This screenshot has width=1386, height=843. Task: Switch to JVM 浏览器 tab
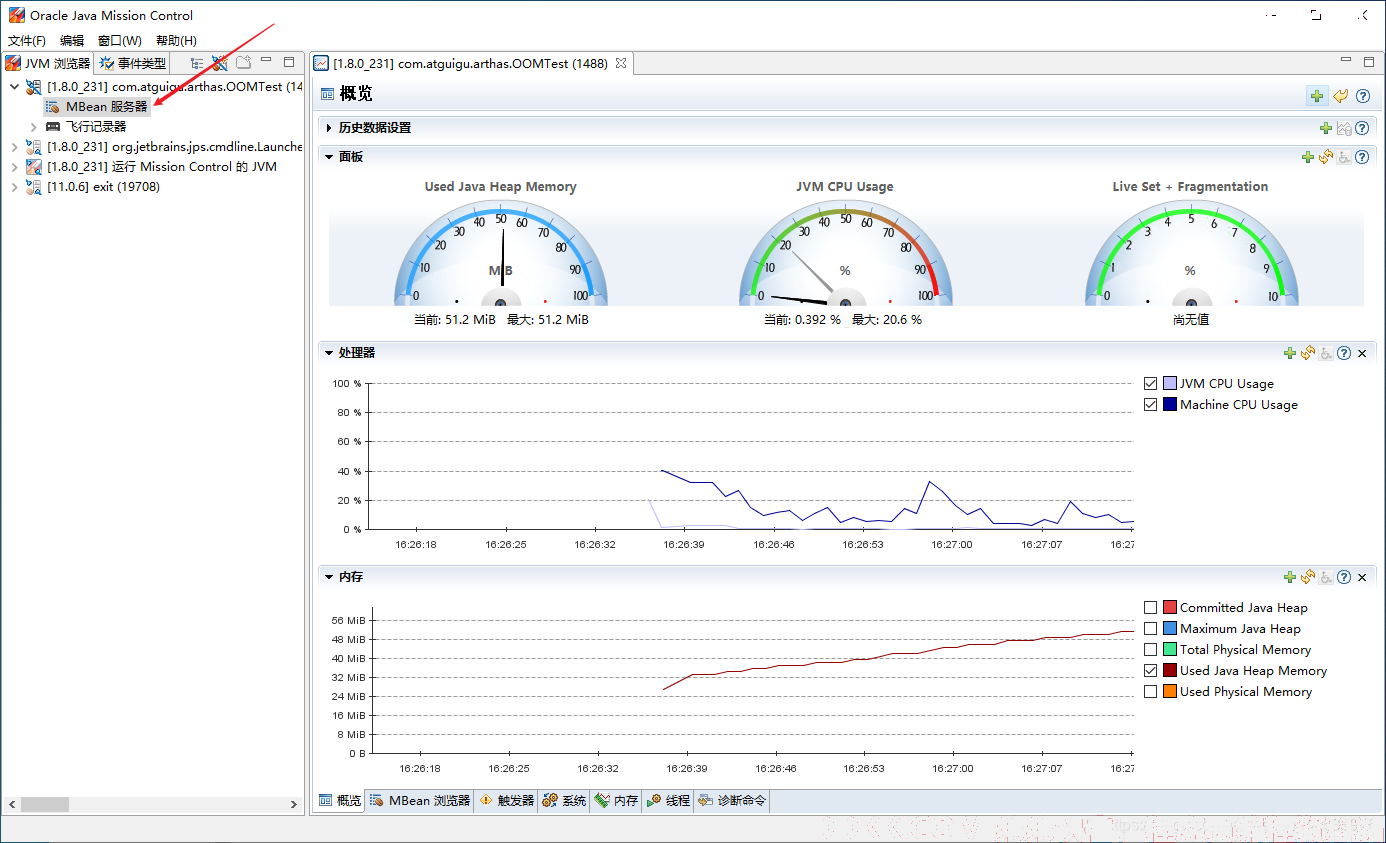pos(48,63)
